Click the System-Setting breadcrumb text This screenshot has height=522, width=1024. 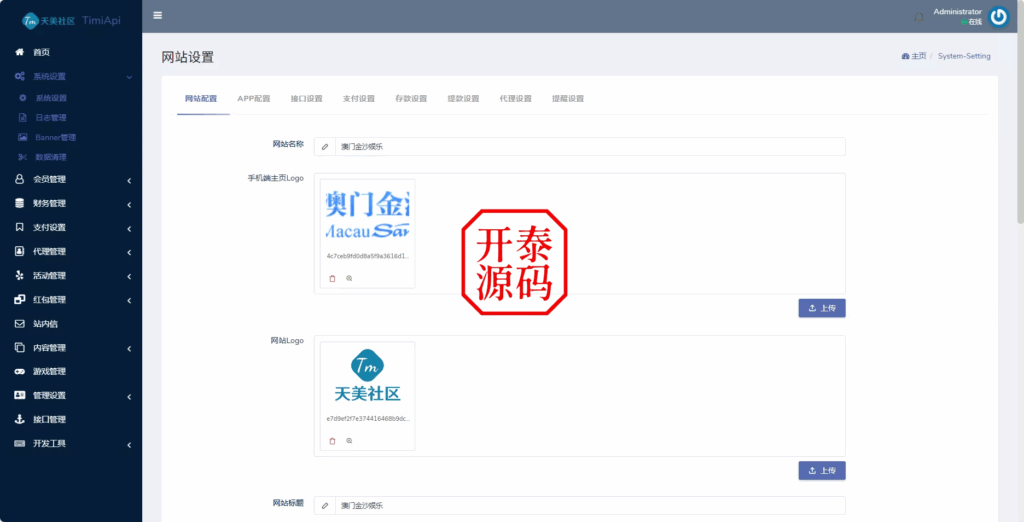click(964, 56)
